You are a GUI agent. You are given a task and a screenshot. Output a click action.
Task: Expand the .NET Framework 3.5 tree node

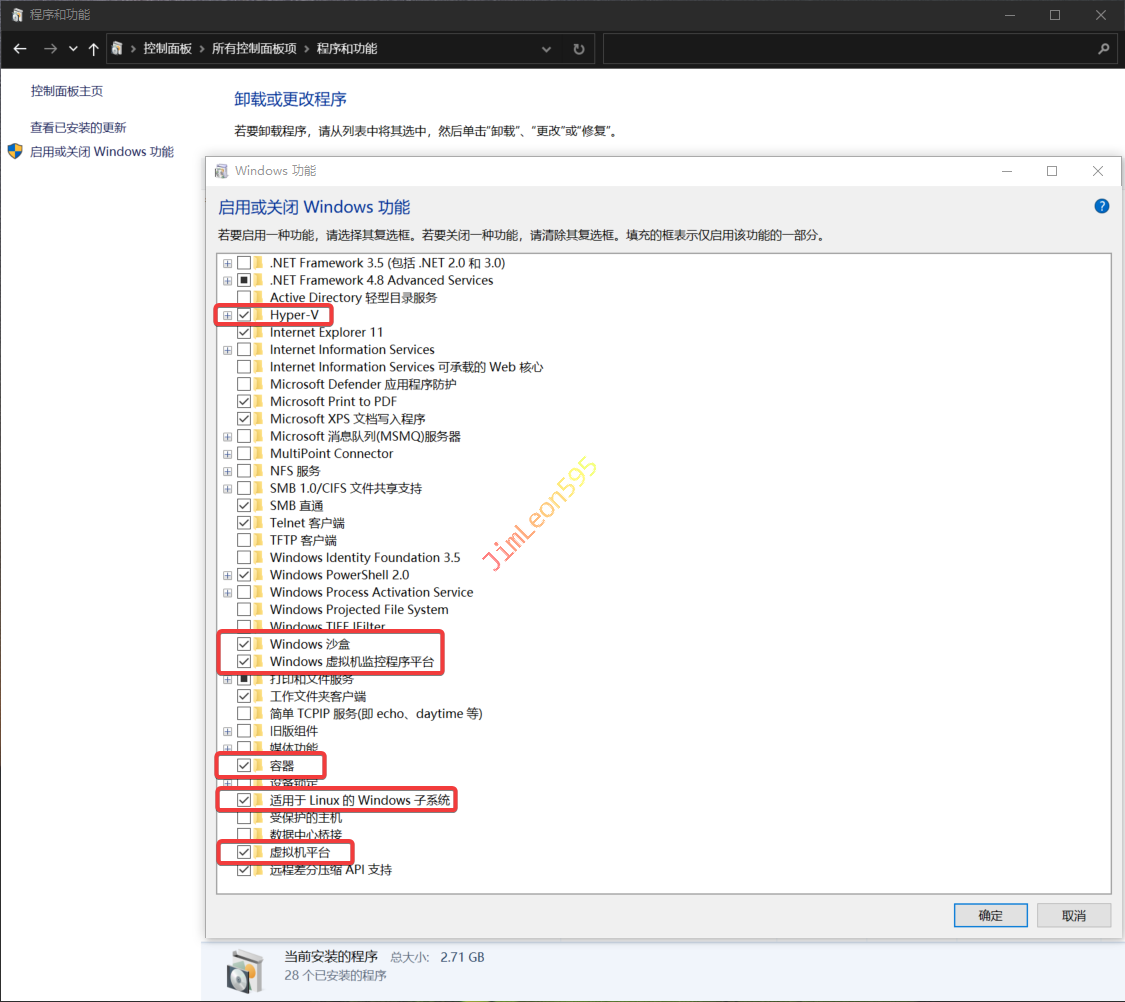click(x=228, y=263)
